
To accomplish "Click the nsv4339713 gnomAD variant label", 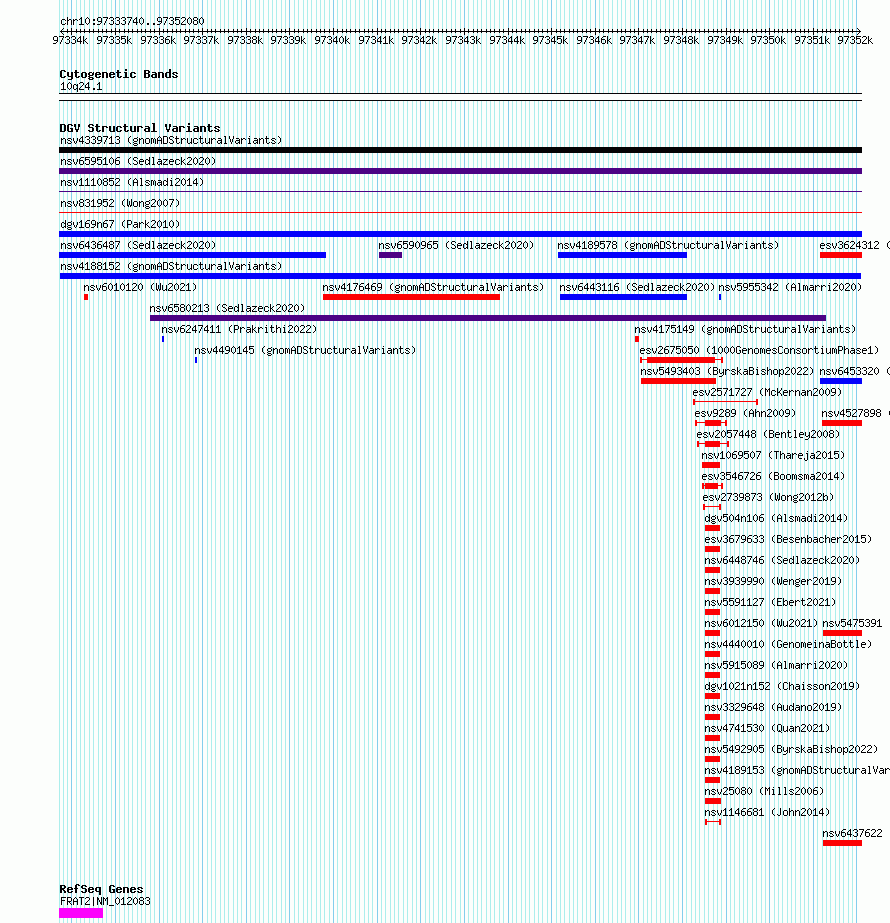I will tap(171, 140).
